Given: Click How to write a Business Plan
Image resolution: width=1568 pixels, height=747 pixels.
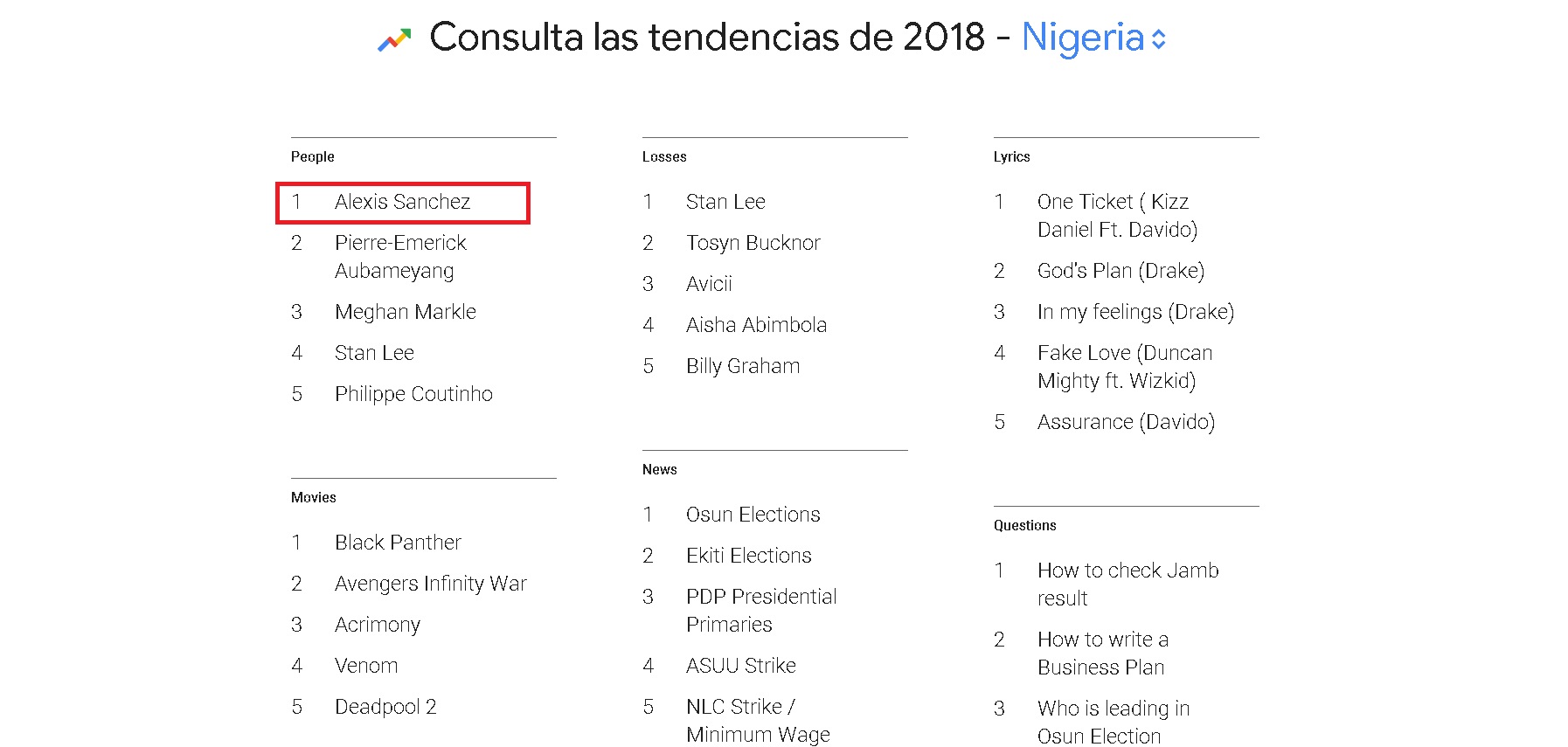Looking at the screenshot, I should coord(1102,653).
